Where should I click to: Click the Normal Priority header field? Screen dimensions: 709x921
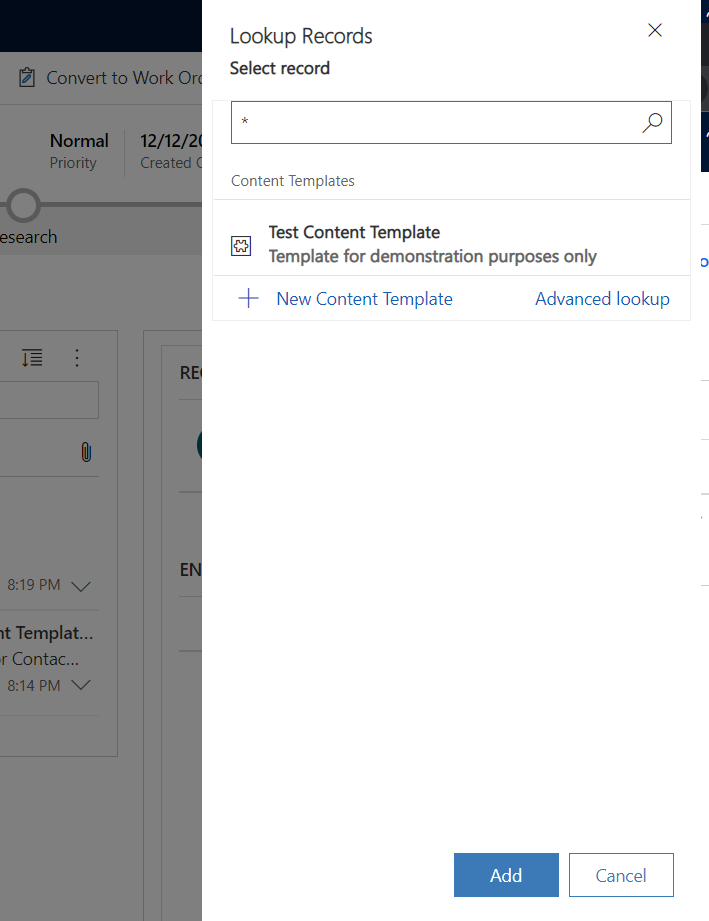point(79,150)
